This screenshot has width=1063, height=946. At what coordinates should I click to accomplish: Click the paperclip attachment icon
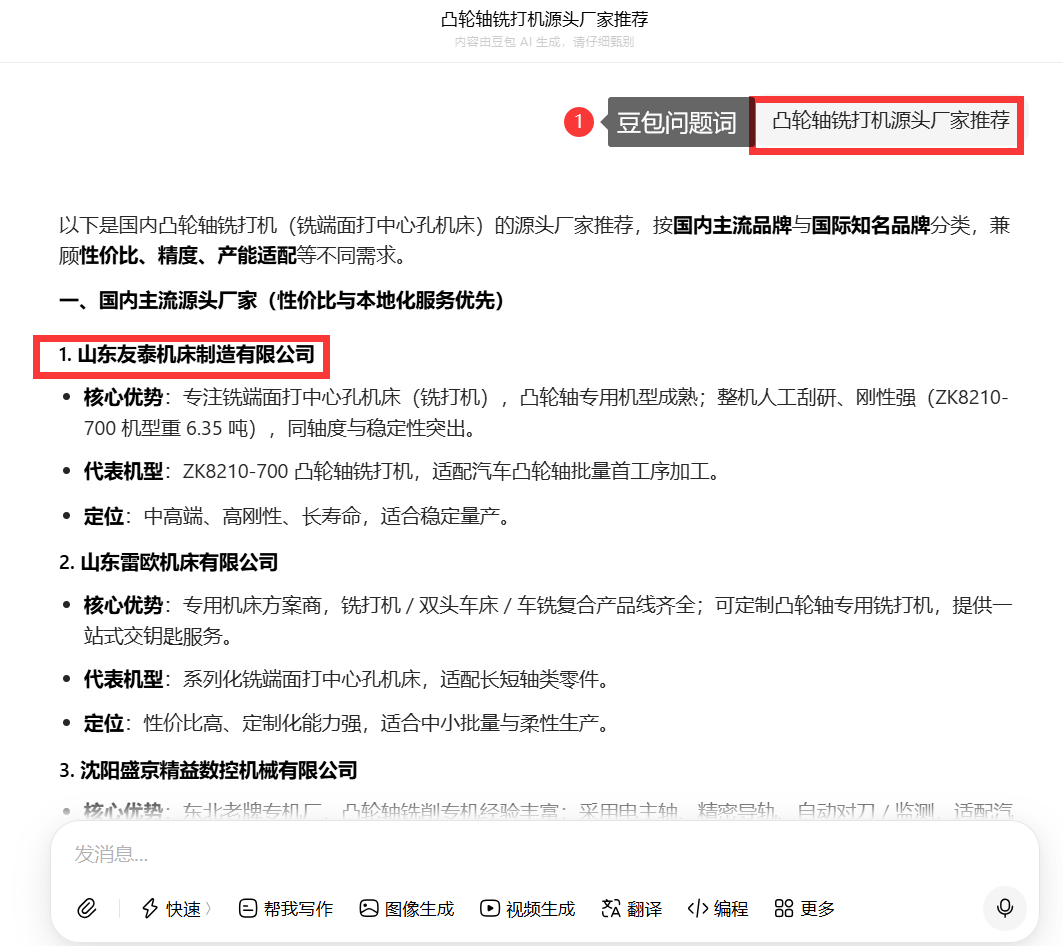pos(87,908)
